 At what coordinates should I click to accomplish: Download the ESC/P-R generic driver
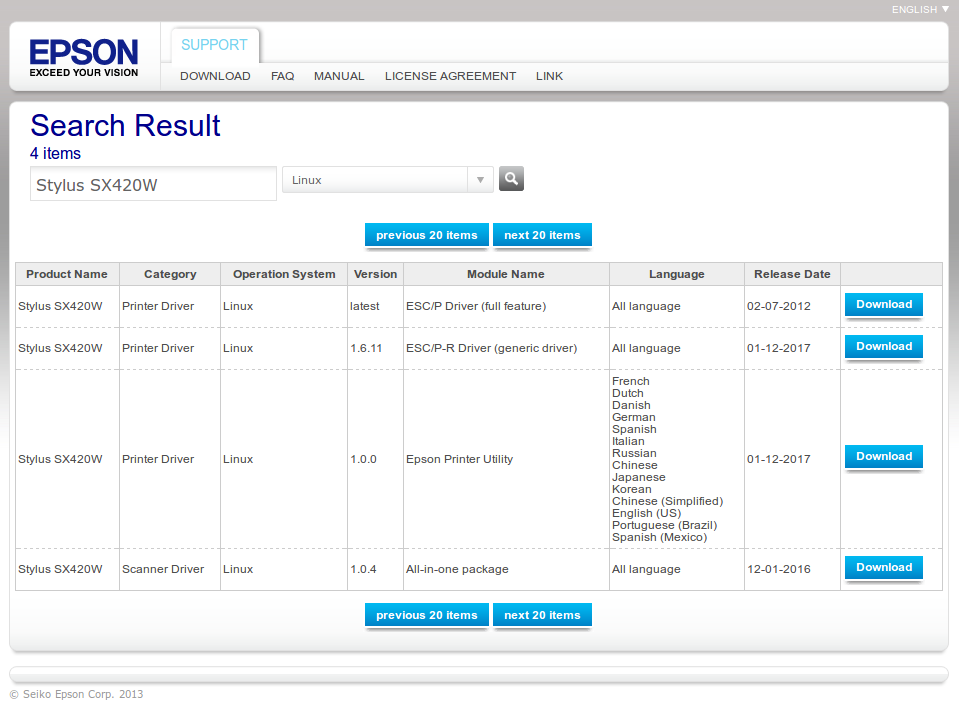click(x=883, y=347)
